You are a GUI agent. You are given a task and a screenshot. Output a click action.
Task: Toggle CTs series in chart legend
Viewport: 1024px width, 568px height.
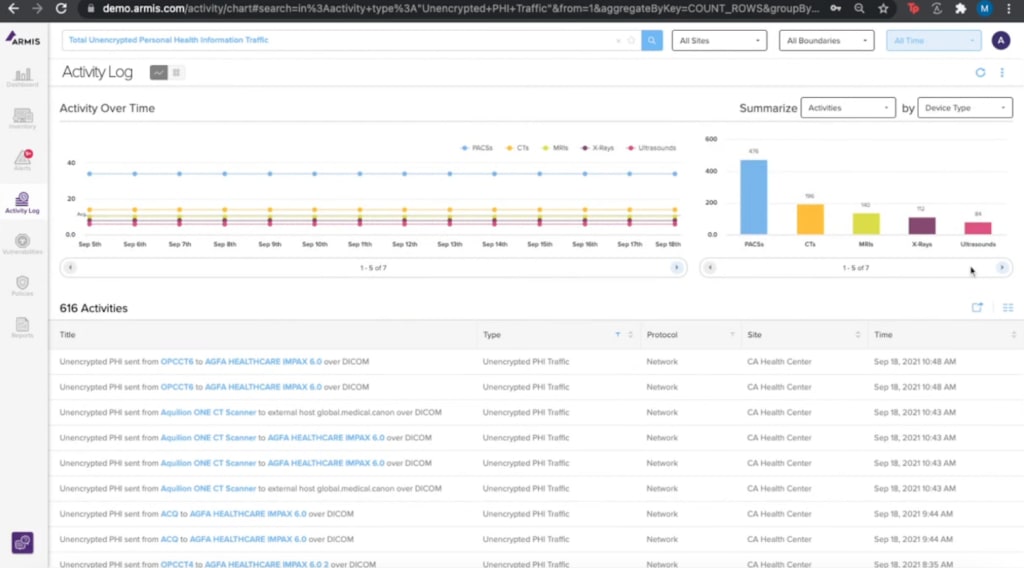(518, 148)
